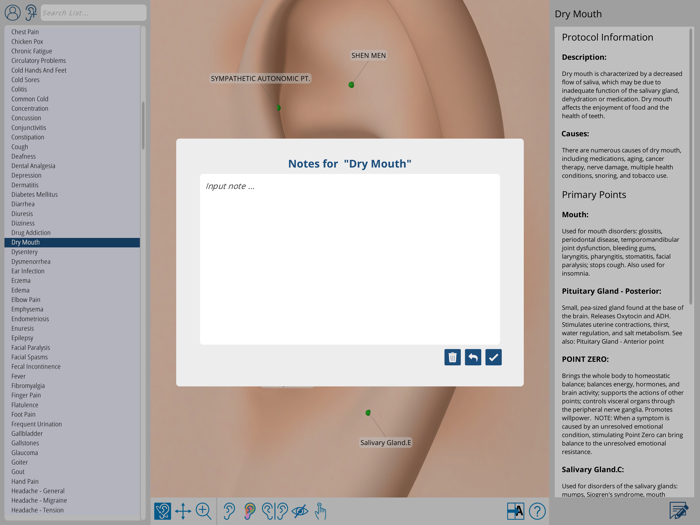Select the pan/move arrows tool
This screenshot has height=525, width=700.
183,511
